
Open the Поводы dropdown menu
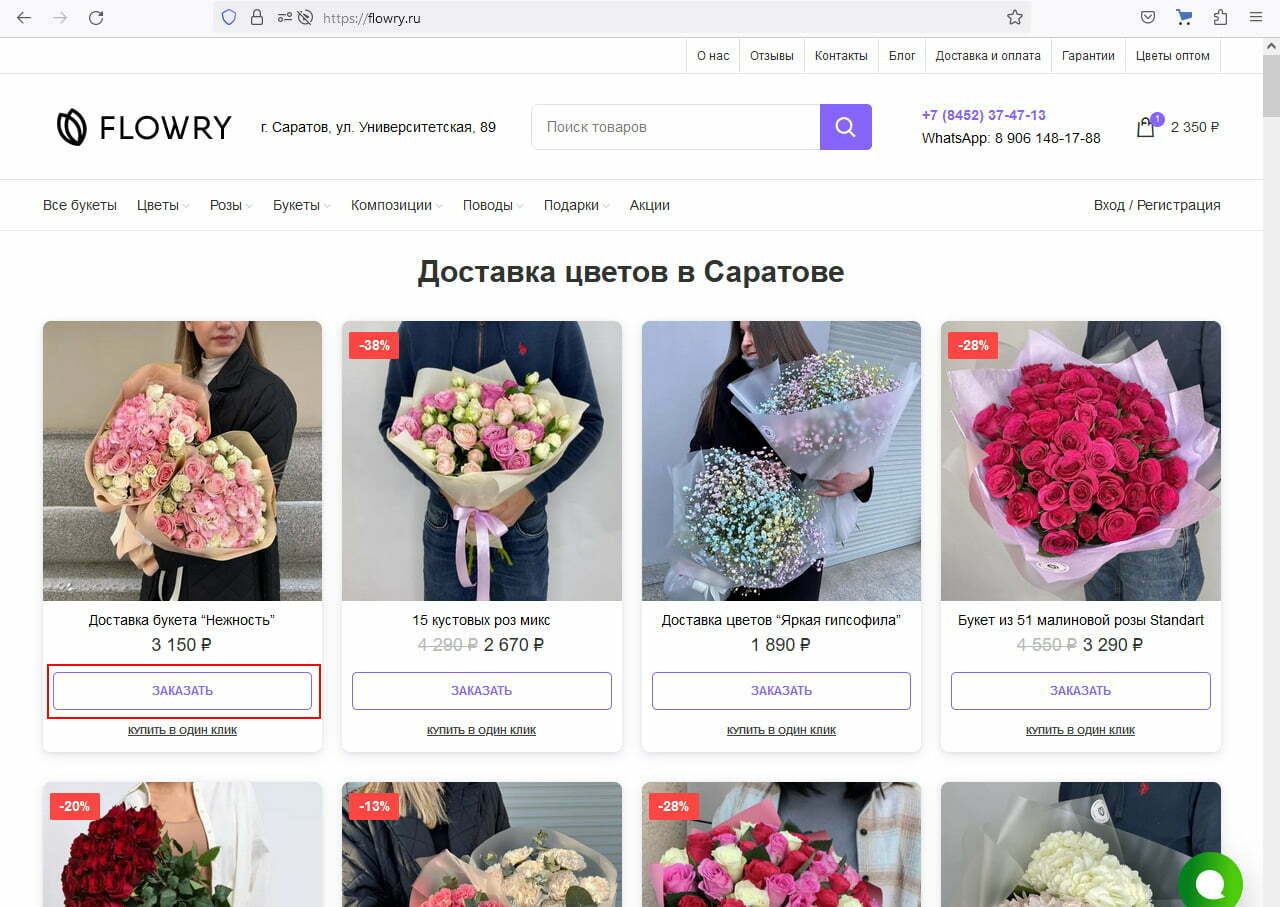coord(492,205)
